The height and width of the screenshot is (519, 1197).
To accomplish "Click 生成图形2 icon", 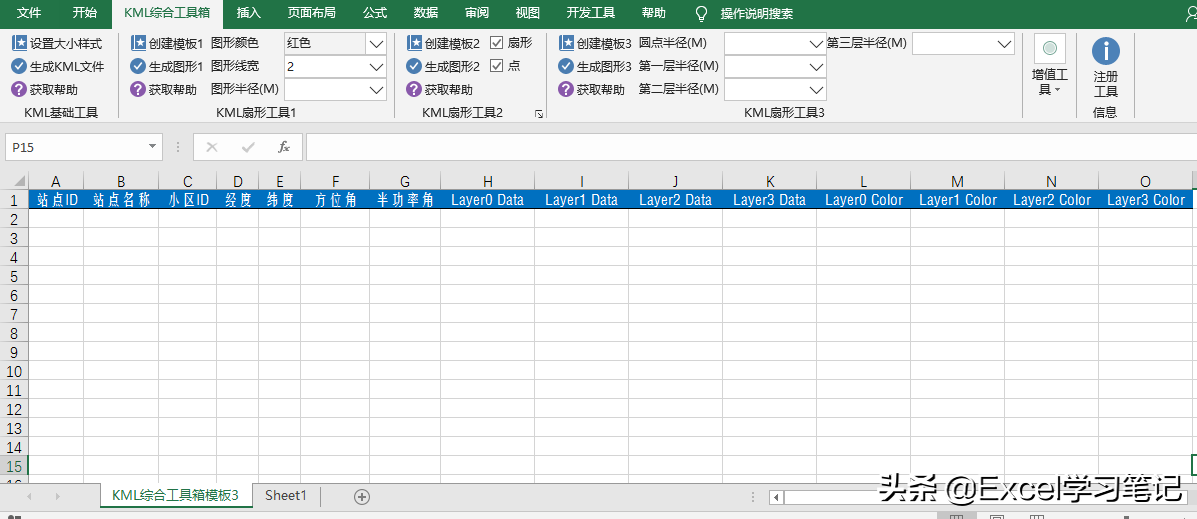I will point(414,66).
